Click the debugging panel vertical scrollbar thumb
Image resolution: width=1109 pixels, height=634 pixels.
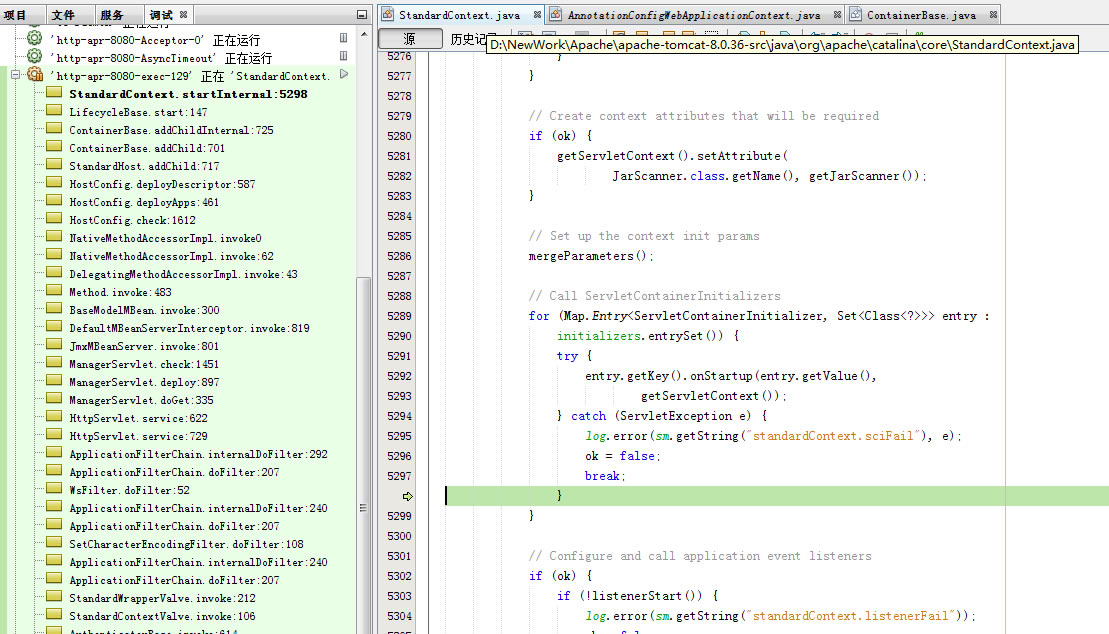364,453
